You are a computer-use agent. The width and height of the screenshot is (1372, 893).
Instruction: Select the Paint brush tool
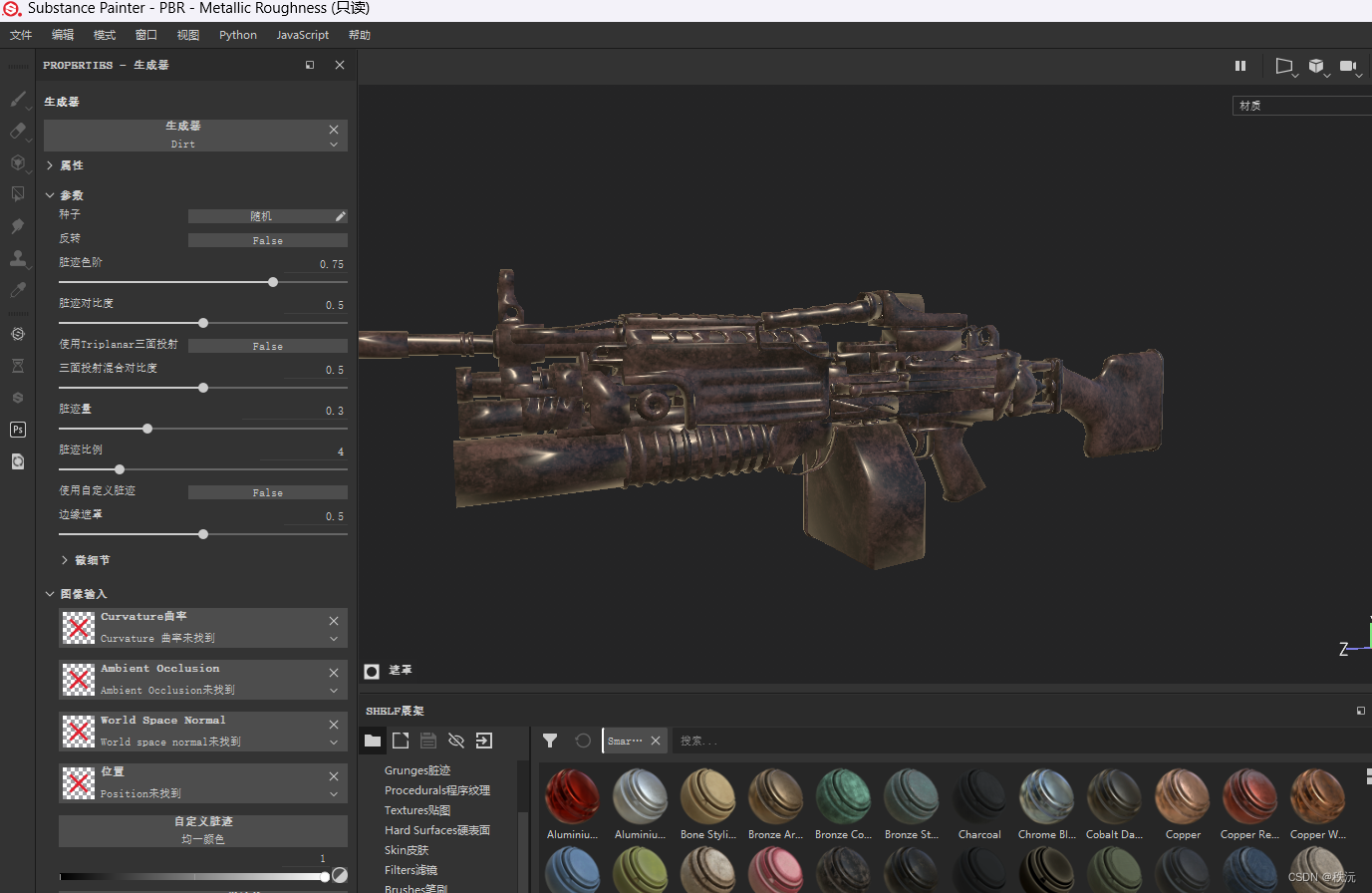(x=17, y=99)
